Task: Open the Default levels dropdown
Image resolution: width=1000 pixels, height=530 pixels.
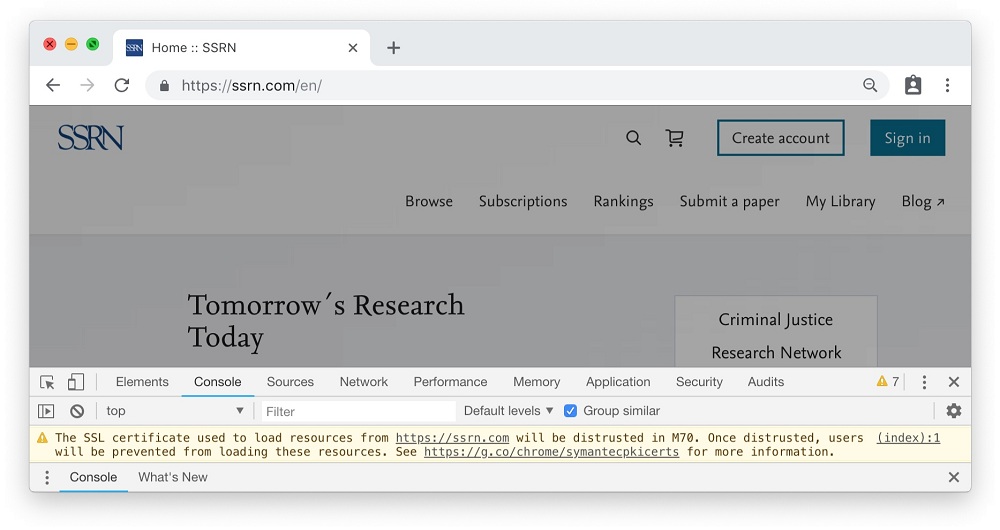Action: (x=508, y=411)
